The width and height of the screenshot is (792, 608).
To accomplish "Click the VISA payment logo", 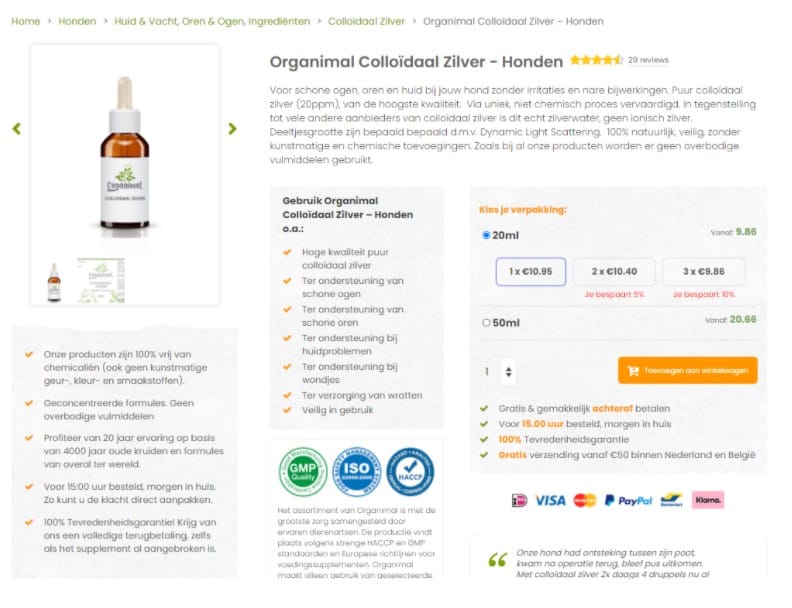I will point(550,500).
